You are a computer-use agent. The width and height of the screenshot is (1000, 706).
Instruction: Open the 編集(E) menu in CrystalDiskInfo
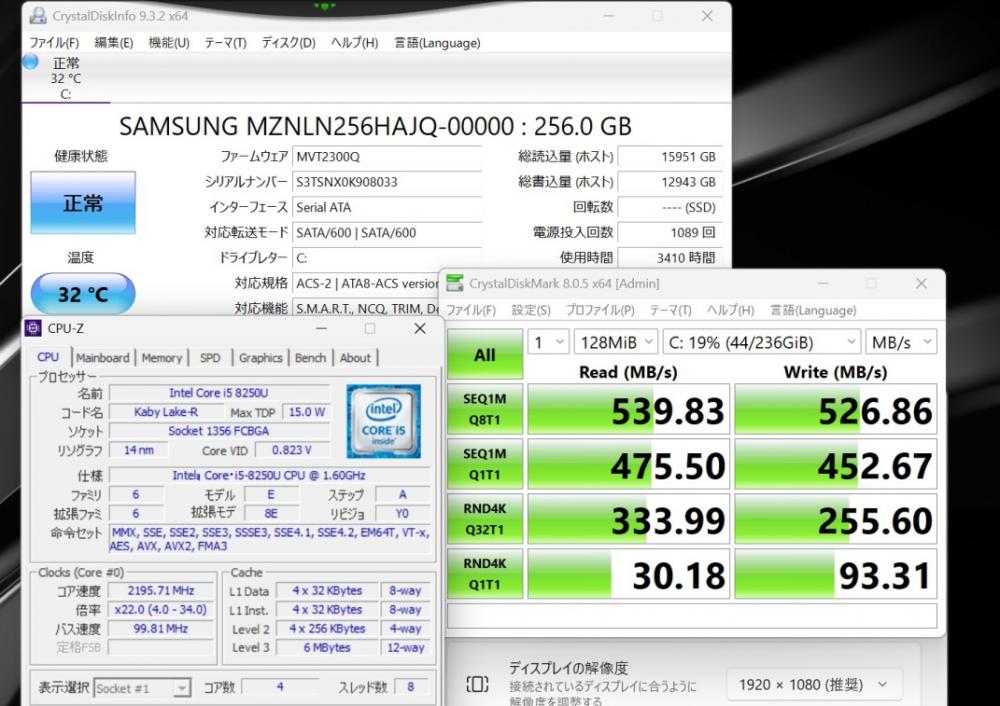point(114,43)
